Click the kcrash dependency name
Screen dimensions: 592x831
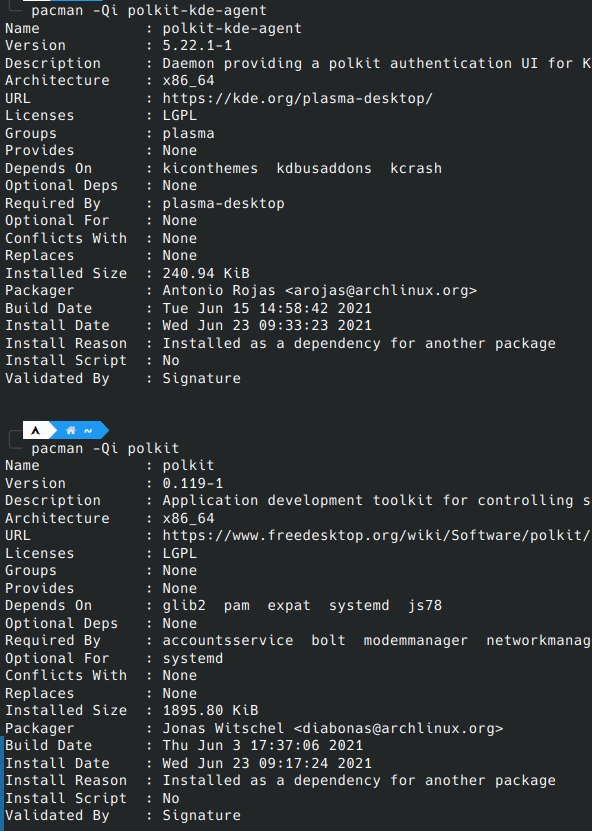[x=416, y=168]
